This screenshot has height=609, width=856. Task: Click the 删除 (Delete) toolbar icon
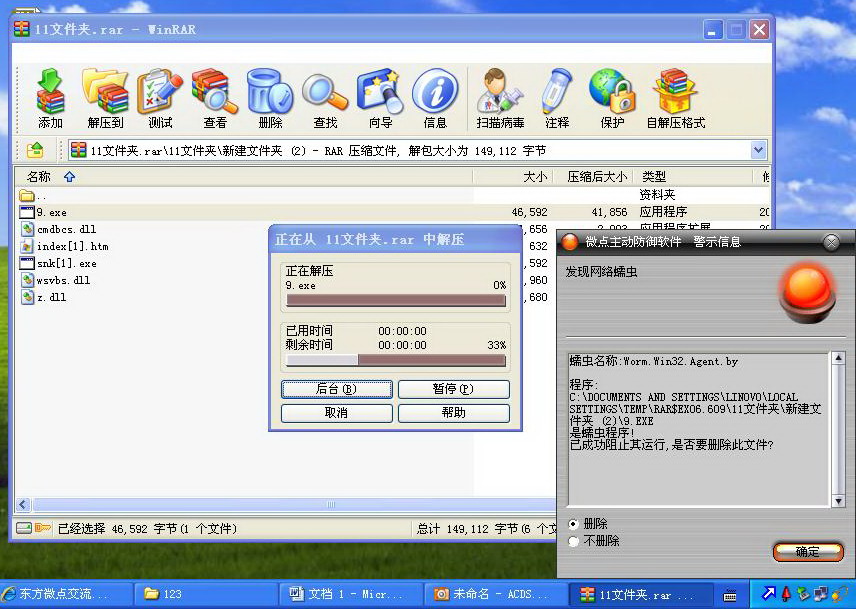pos(270,99)
